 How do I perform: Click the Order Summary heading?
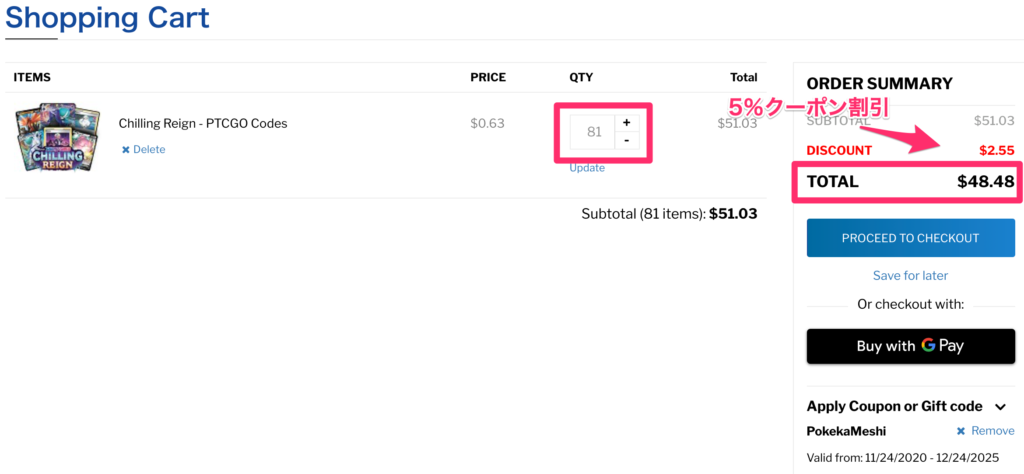tap(879, 84)
